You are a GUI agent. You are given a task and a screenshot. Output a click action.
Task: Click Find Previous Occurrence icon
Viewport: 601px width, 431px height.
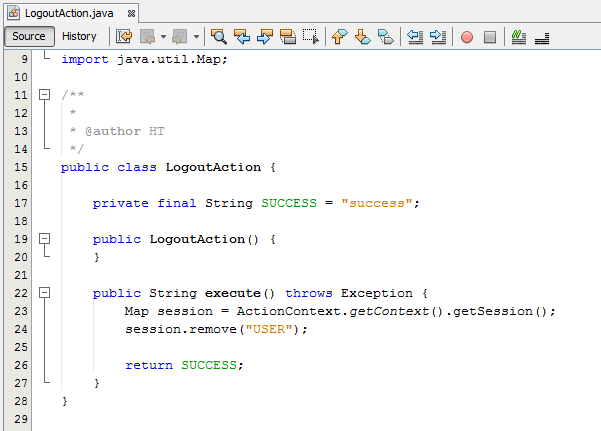(242, 37)
